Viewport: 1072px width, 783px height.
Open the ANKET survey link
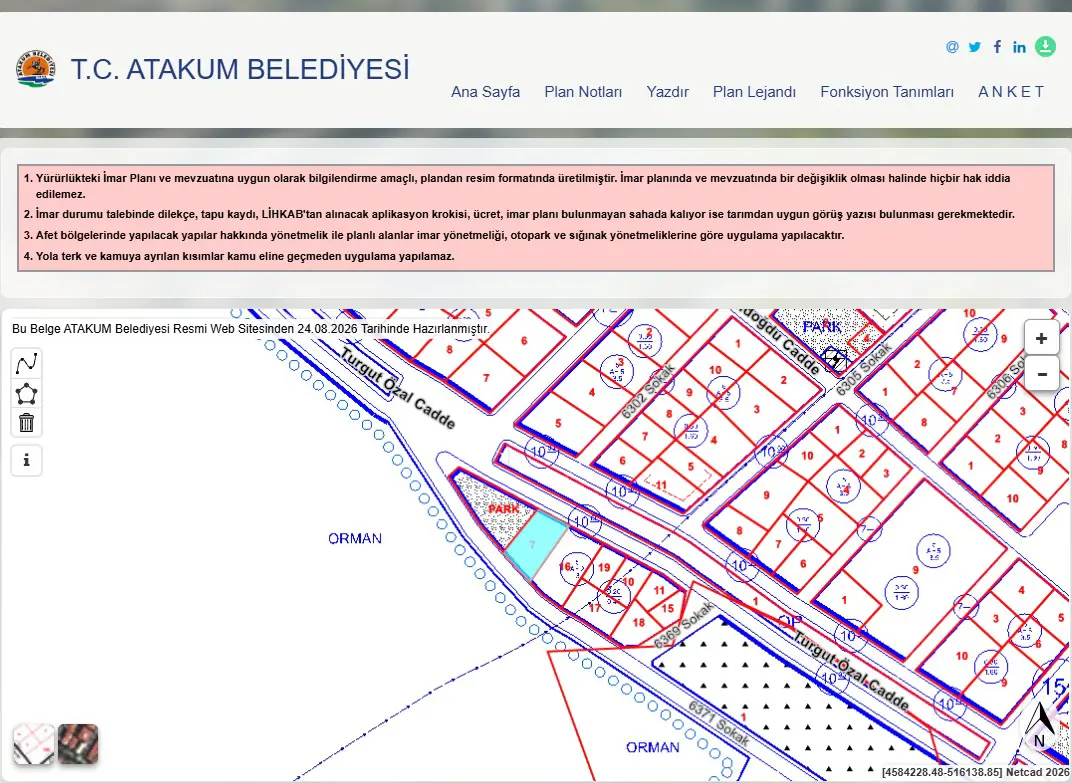coord(1010,92)
